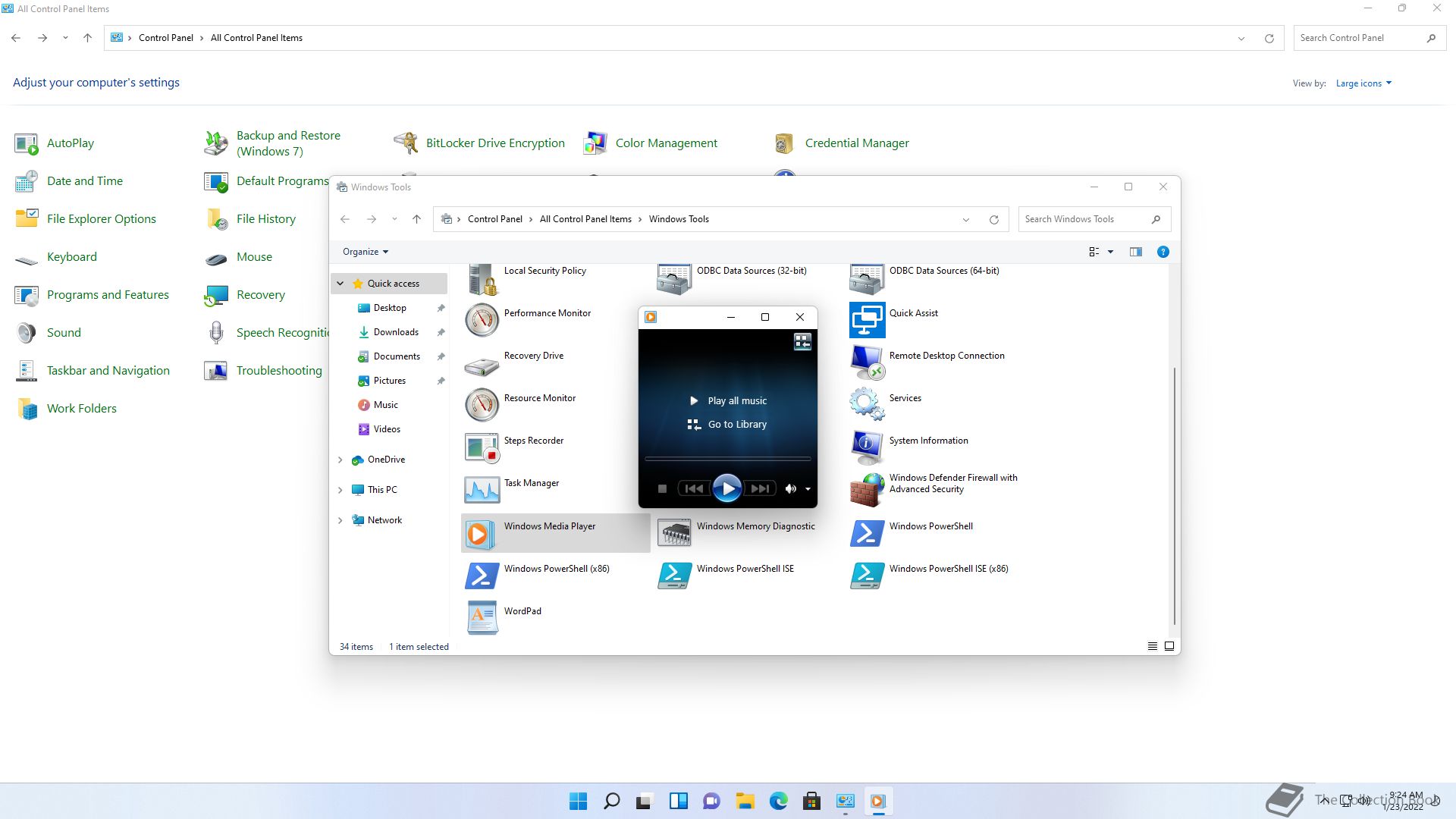Image resolution: width=1456 pixels, height=819 pixels.
Task: Switch media player to Library view icon
Action: (x=802, y=342)
